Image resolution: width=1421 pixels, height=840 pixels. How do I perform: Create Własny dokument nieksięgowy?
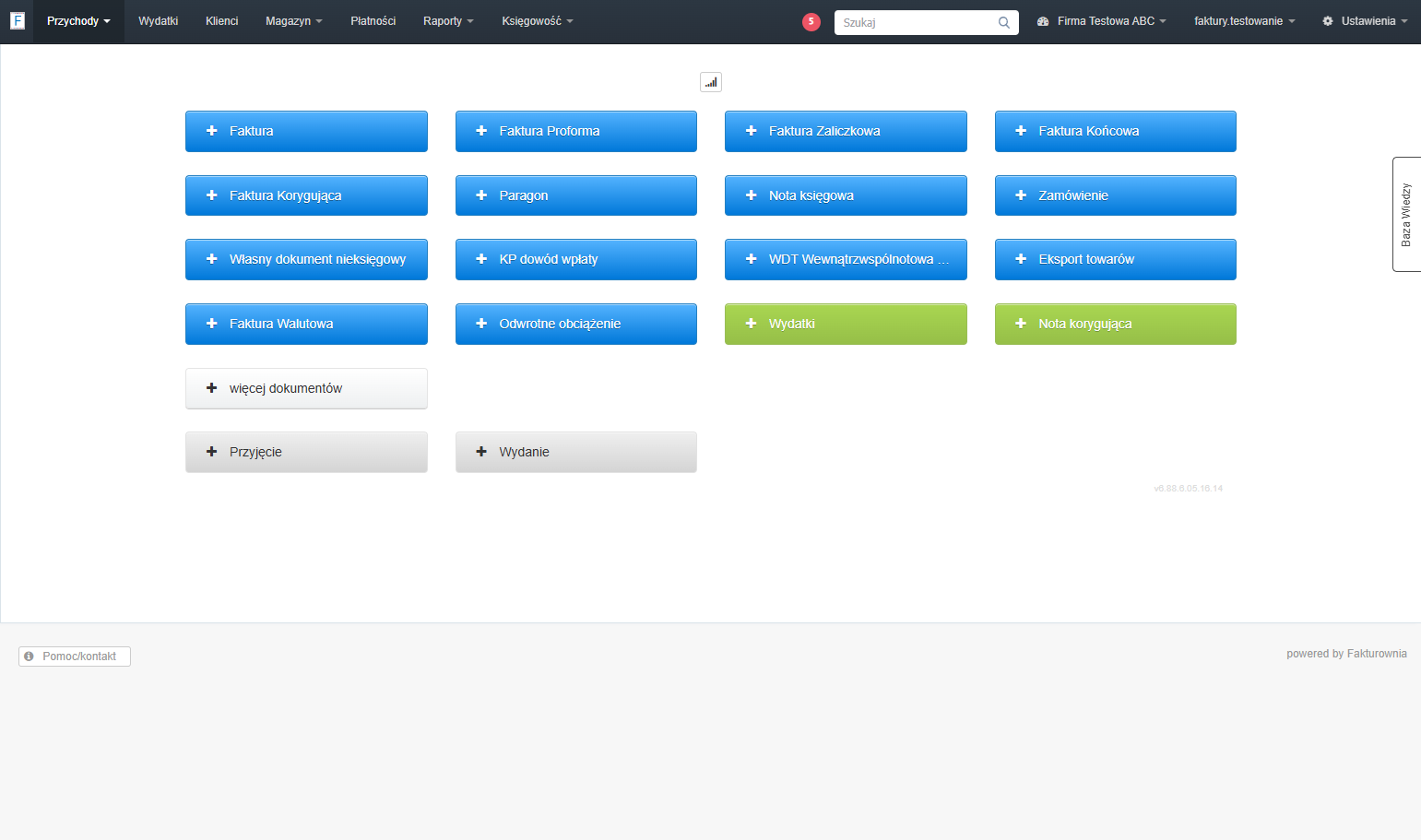click(x=306, y=259)
